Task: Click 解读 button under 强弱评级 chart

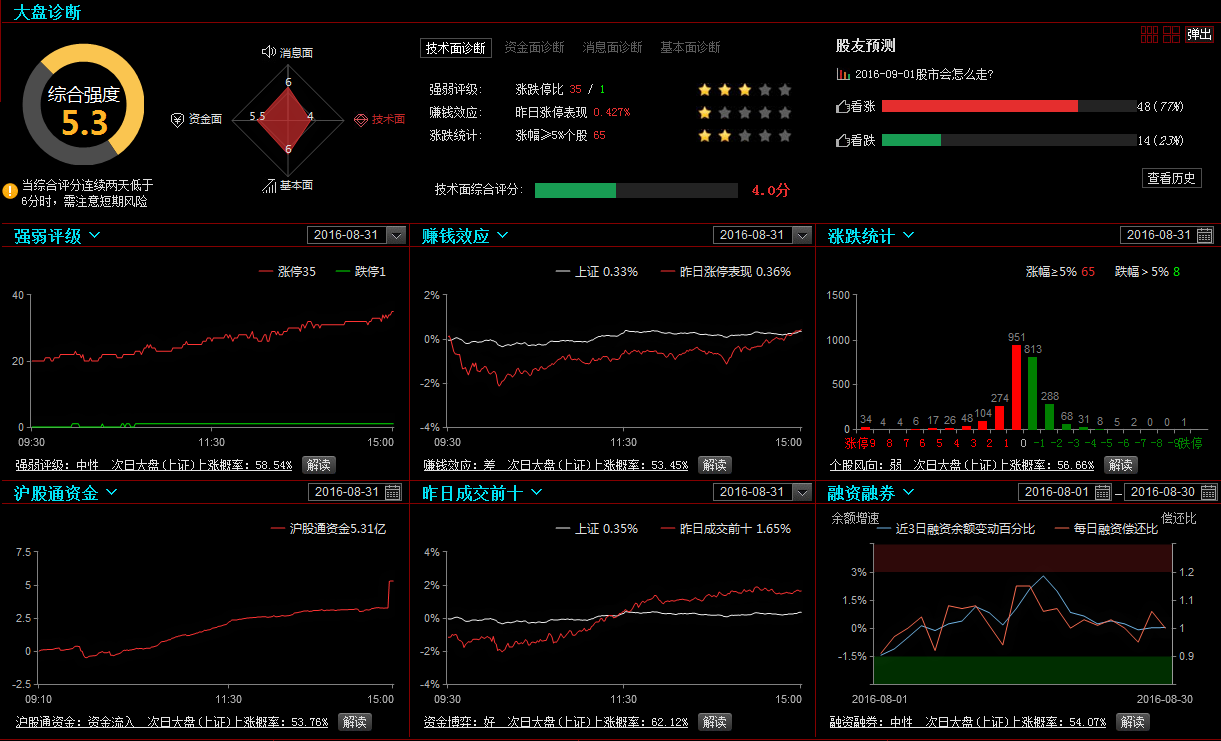Action: [318, 465]
